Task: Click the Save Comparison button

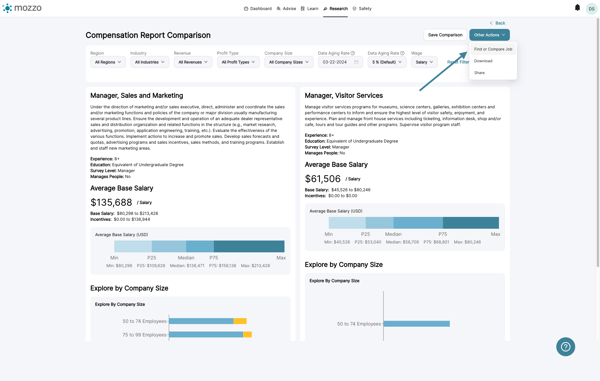Action: tap(445, 35)
